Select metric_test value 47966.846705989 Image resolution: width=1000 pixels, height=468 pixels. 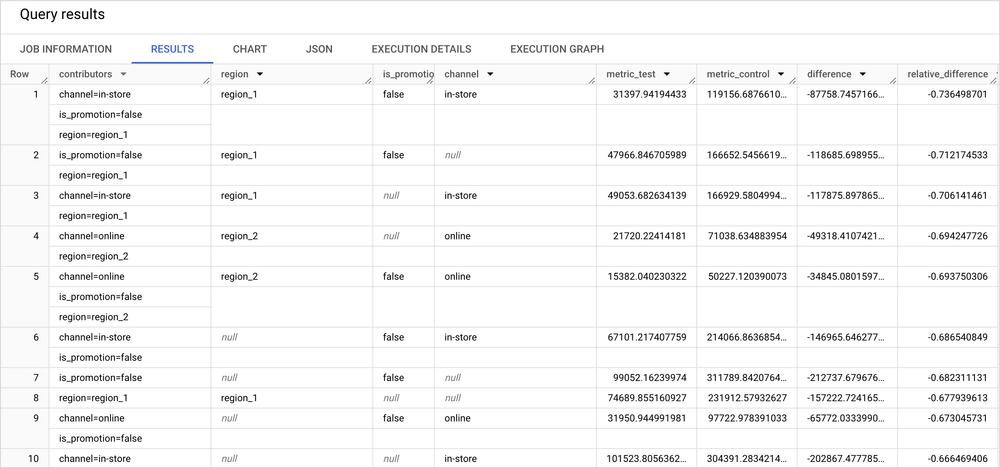pos(647,155)
